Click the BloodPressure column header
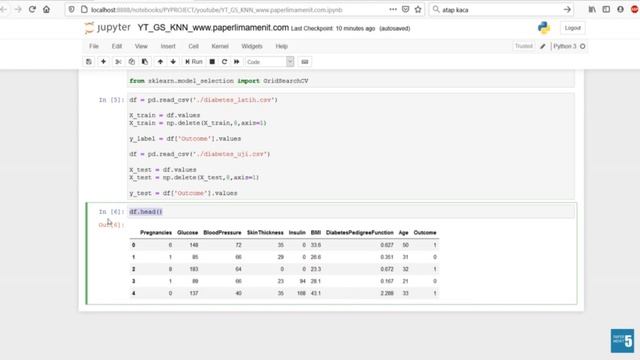The image size is (640, 360). click(x=222, y=233)
